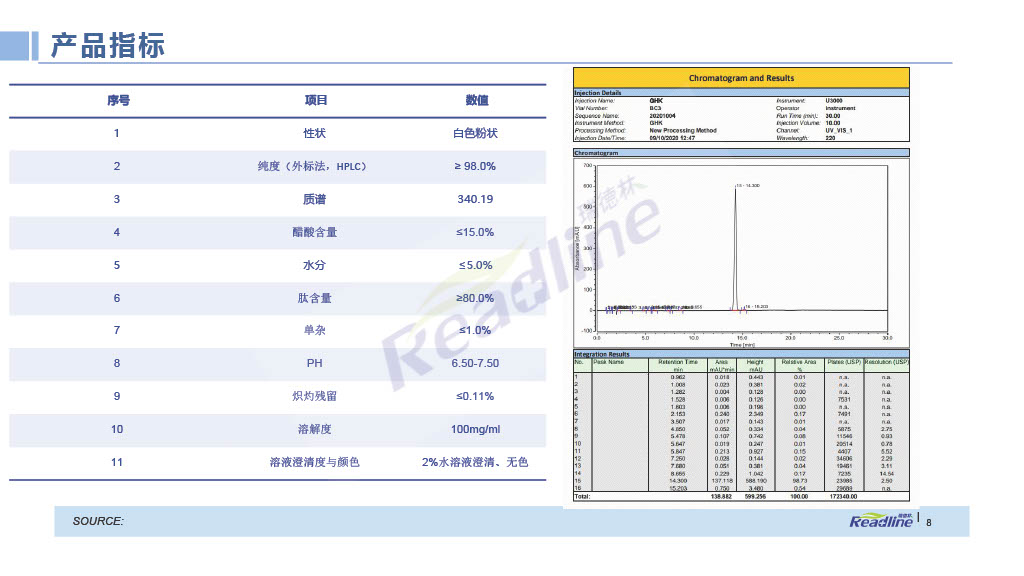Click the 340.19 mass spectrum value
Screen dimensions: 1024x576
[475, 199]
